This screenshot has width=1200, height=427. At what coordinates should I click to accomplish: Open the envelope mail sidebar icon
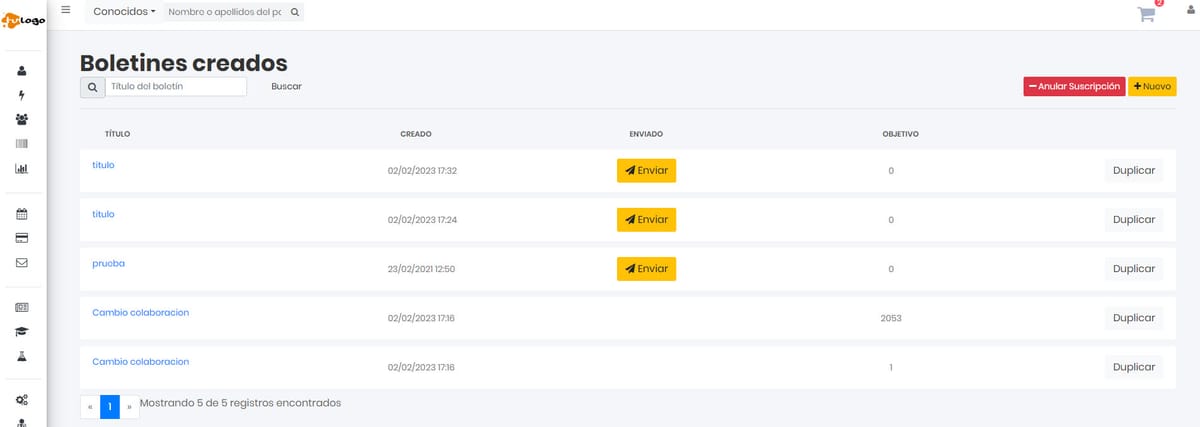[22, 263]
